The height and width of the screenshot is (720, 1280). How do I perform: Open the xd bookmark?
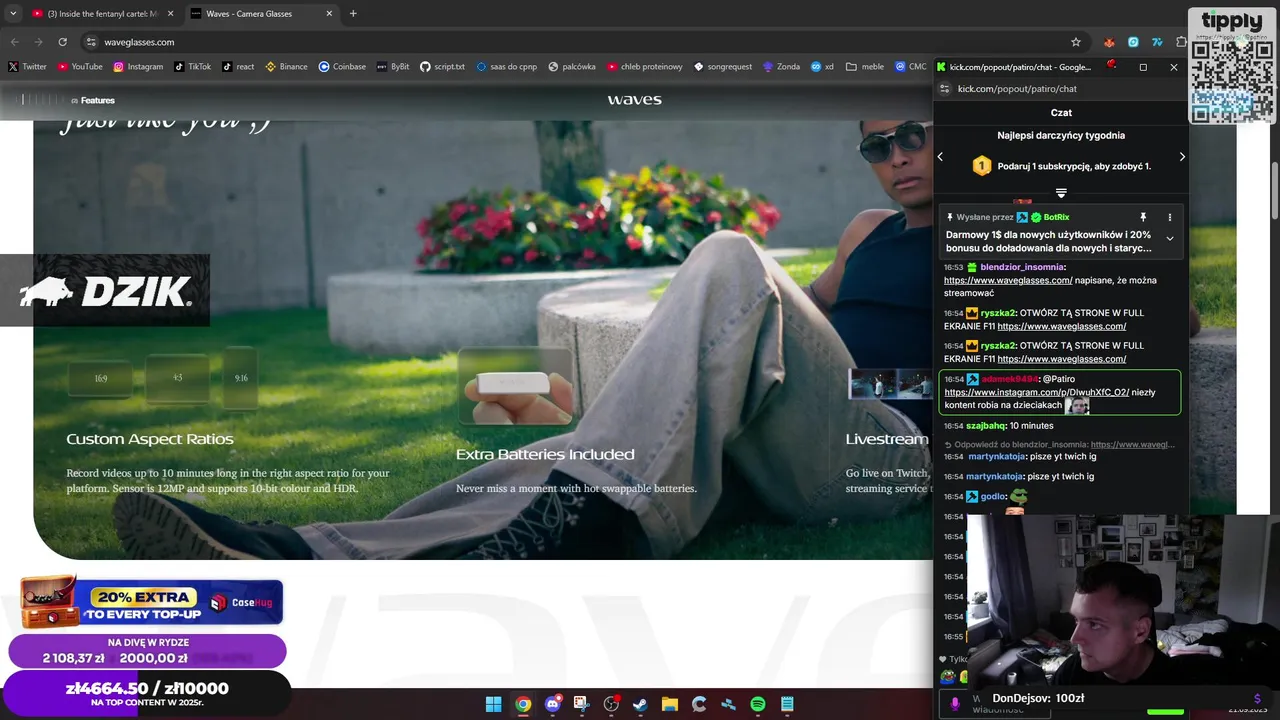pyautogui.click(x=822, y=67)
